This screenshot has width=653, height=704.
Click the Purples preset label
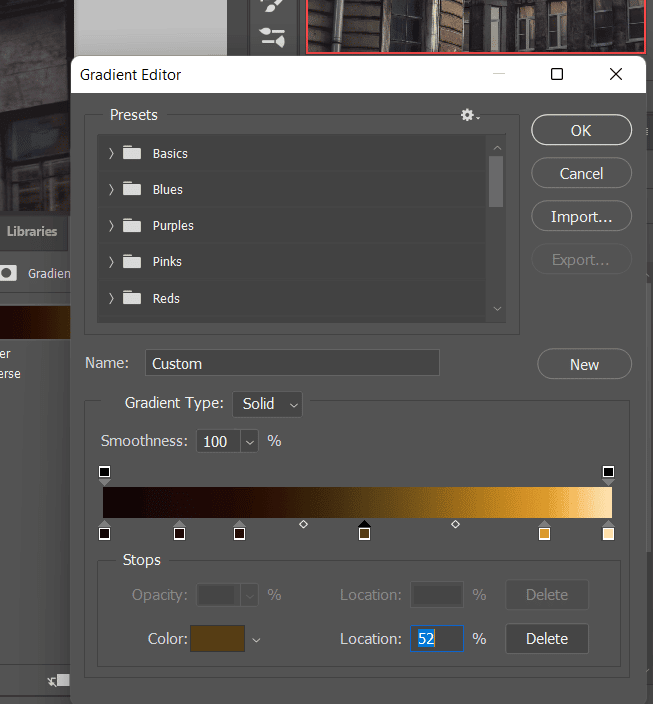pos(173,225)
